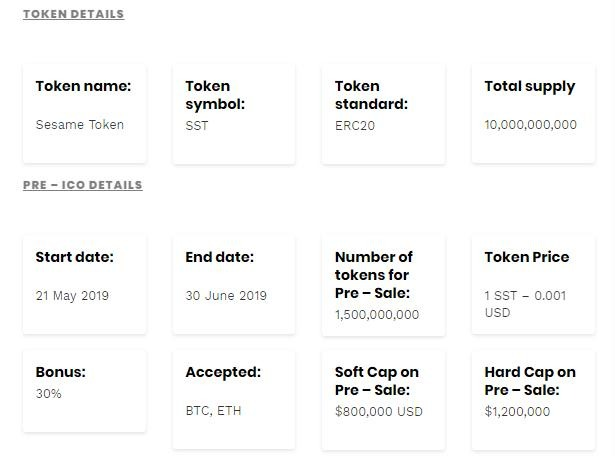Click the Bonus 30% card
This screenshot has height=460, width=615.
pyautogui.click(x=84, y=391)
